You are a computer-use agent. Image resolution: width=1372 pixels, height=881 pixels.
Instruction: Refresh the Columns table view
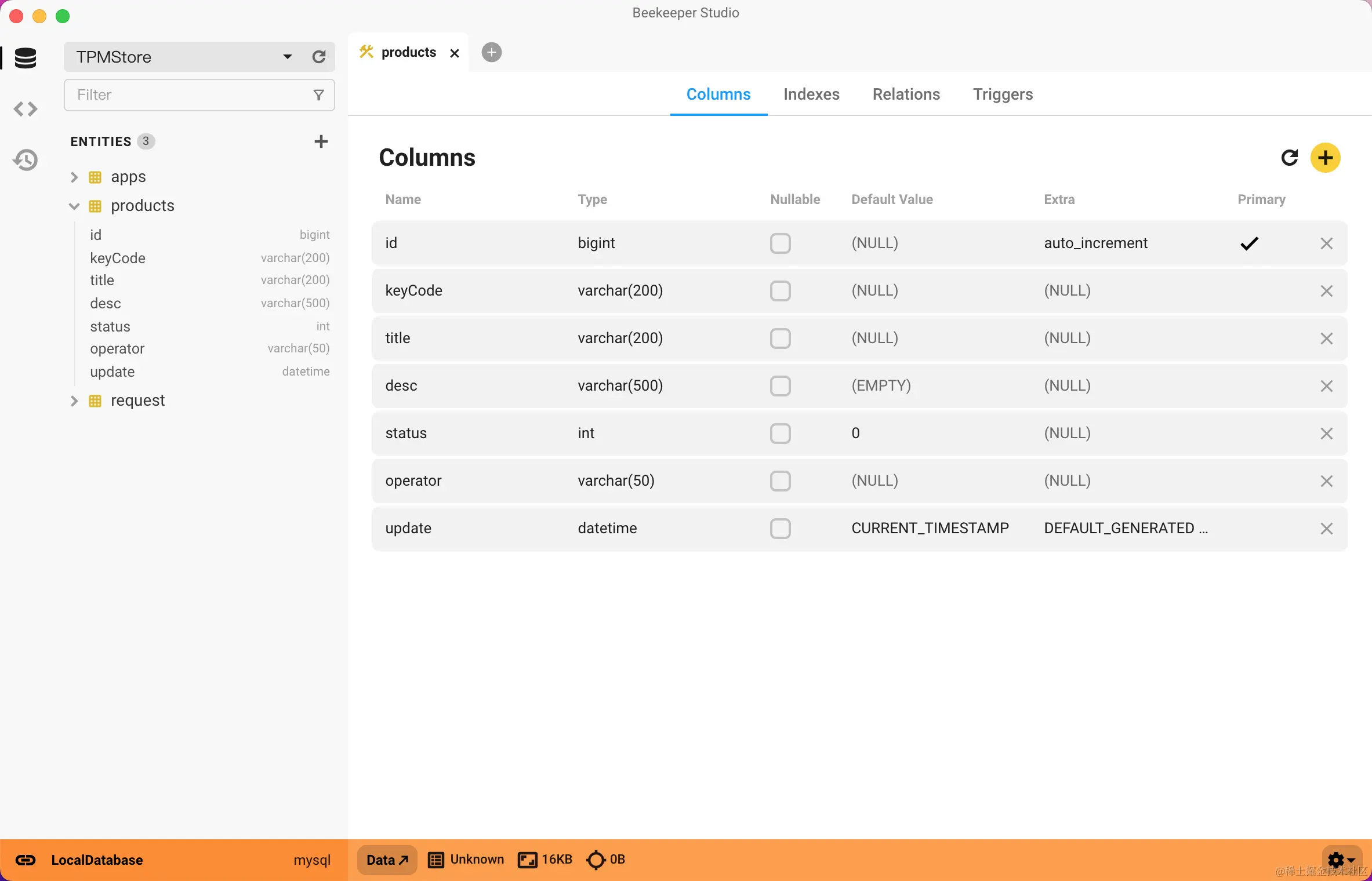[x=1289, y=158]
